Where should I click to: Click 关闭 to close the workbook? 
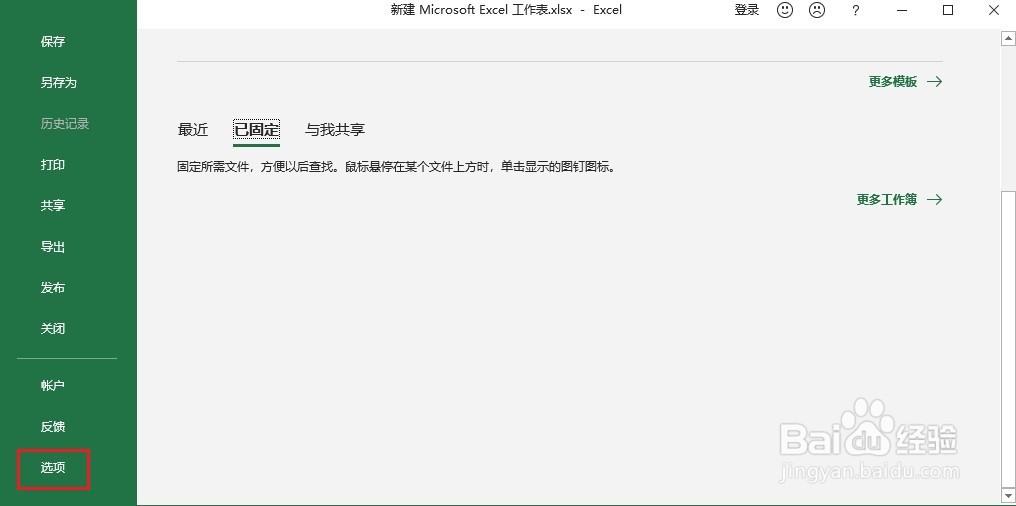(x=52, y=328)
